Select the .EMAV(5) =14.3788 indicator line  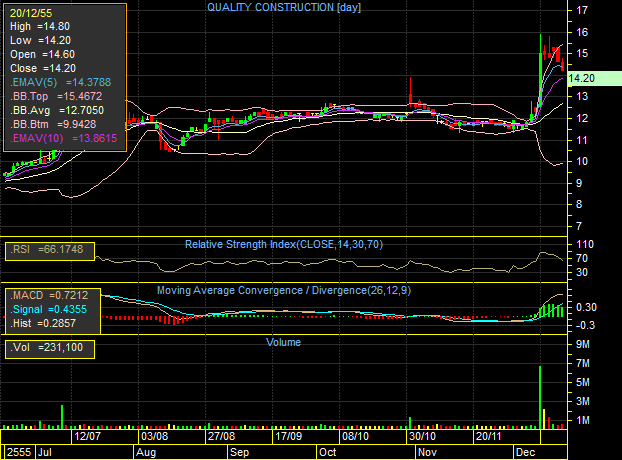click(x=61, y=82)
